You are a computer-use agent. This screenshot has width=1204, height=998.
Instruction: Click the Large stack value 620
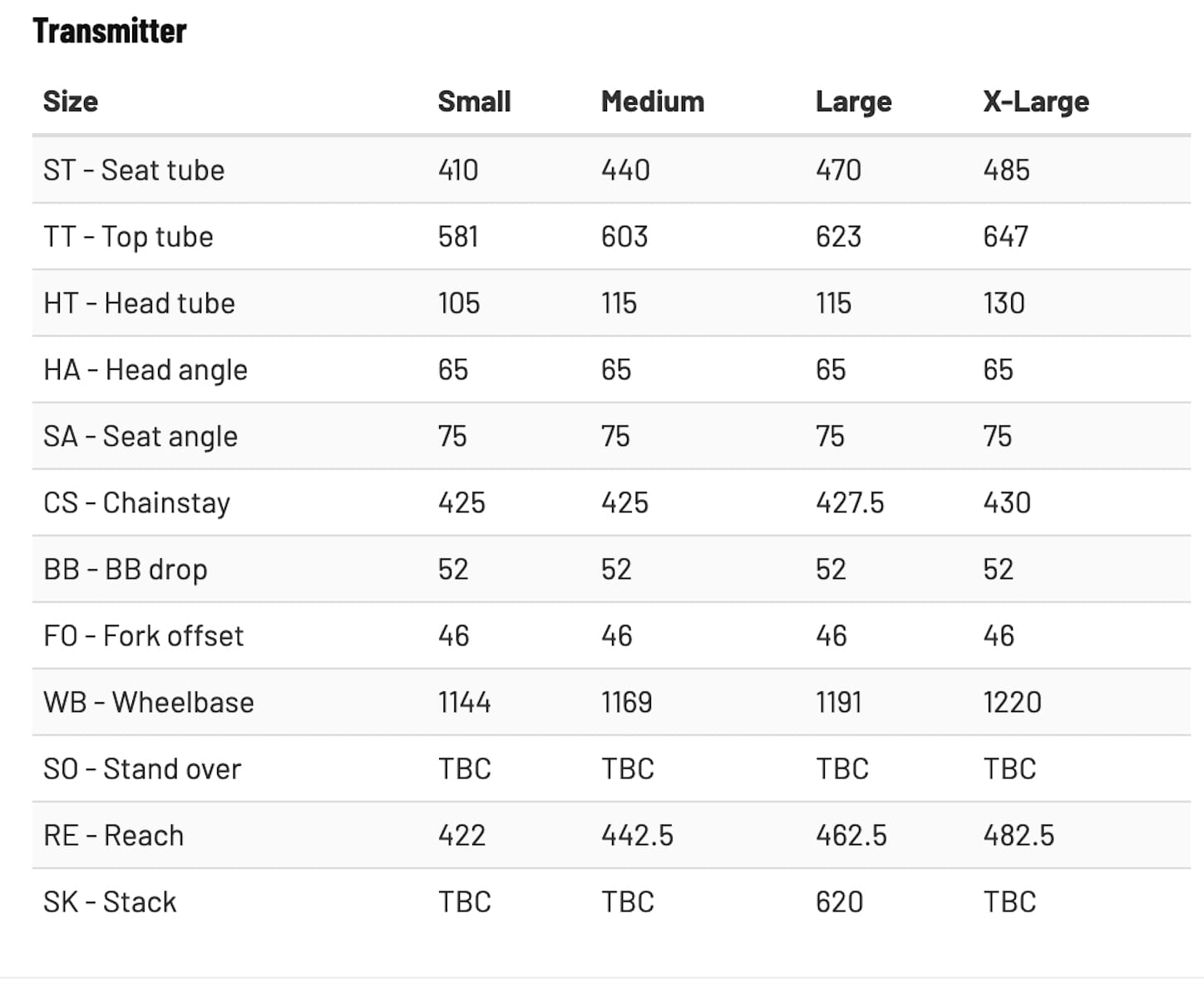tap(839, 902)
